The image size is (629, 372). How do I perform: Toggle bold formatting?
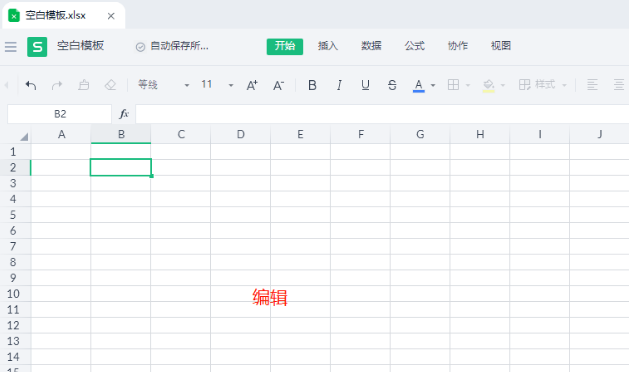(x=312, y=85)
